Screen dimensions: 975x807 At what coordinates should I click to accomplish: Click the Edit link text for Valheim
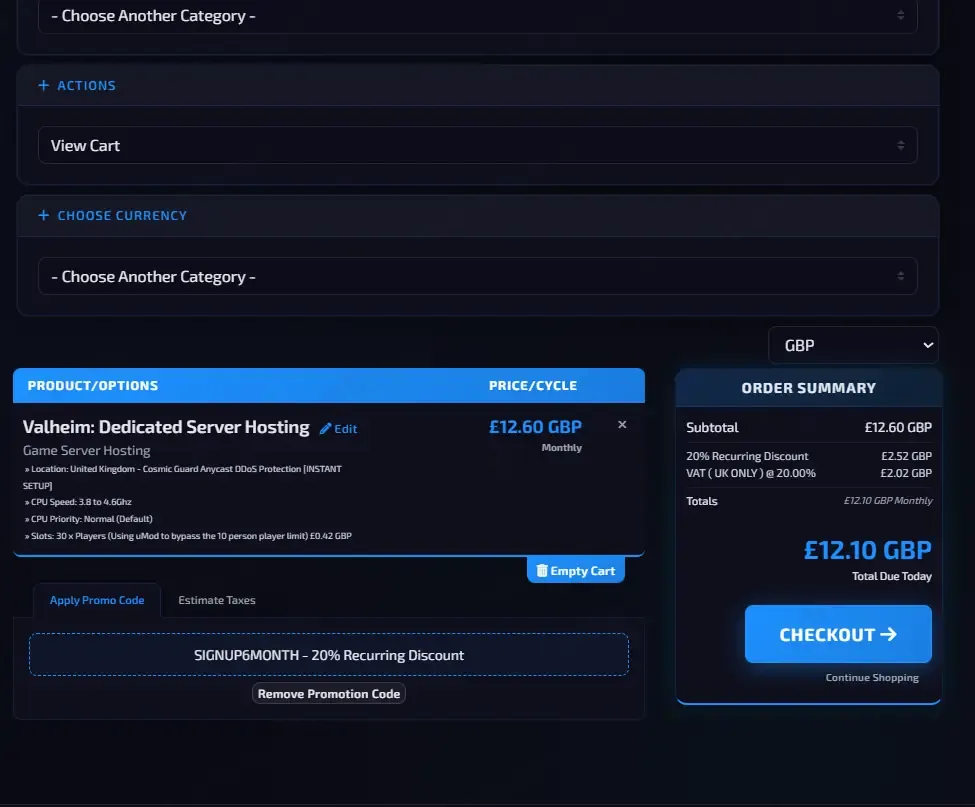pos(346,429)
